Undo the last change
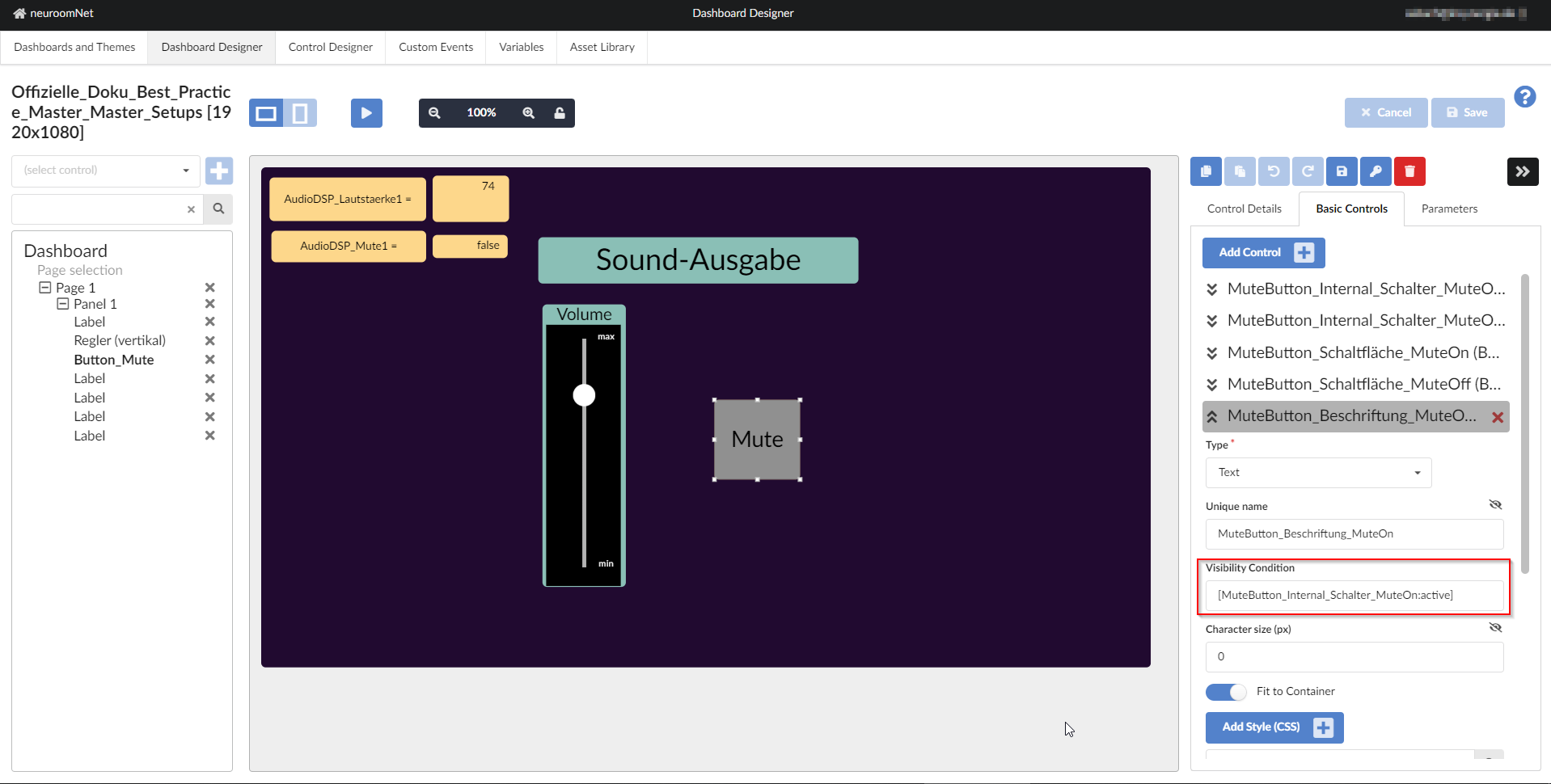Screen dimensions: 1551x784 [1274, 171]
